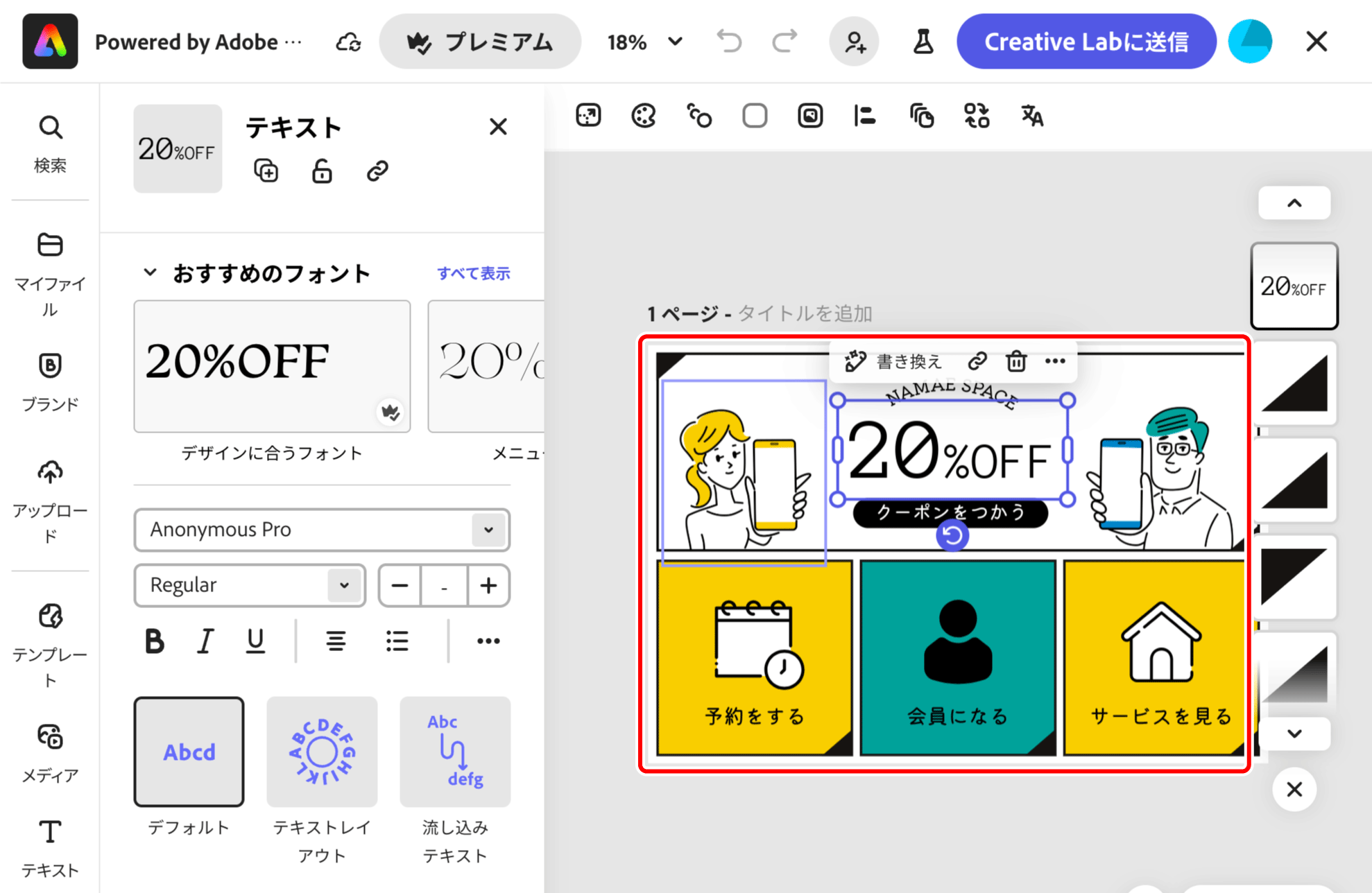Click the duplicate pages icon in the canvas toolbar

click(x=921, y=116)
